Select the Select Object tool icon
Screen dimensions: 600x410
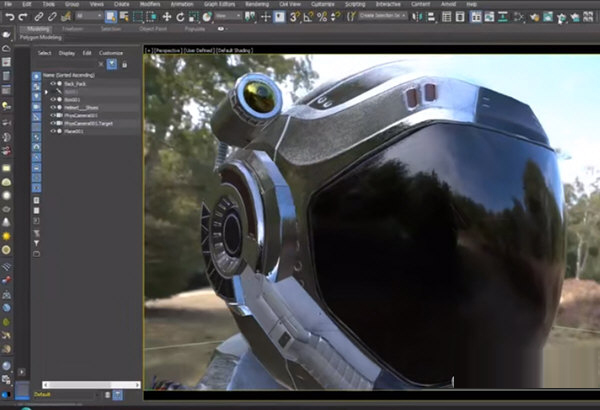tap(111, 17)
